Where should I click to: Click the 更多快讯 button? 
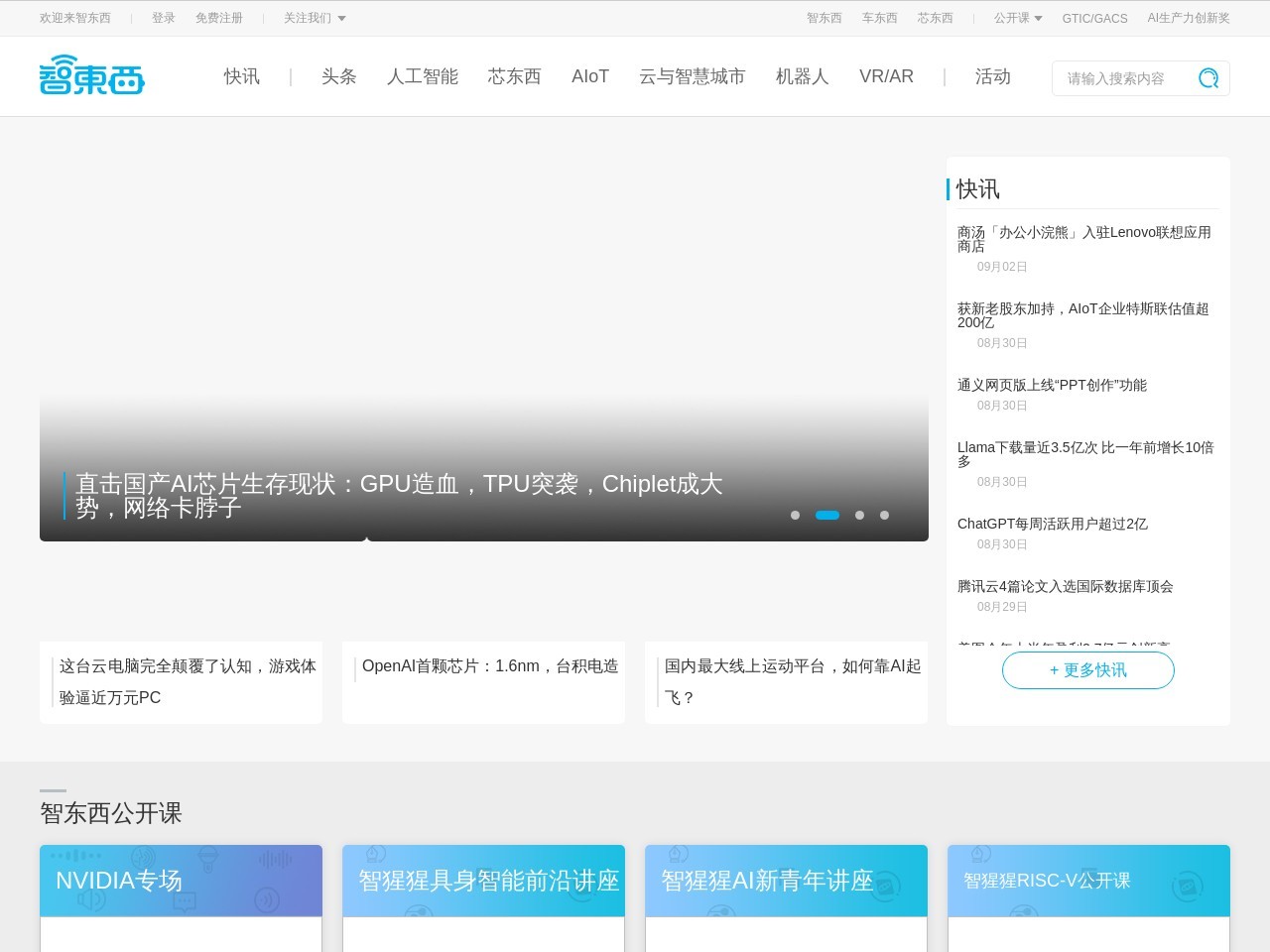[x=1087, y=670]
